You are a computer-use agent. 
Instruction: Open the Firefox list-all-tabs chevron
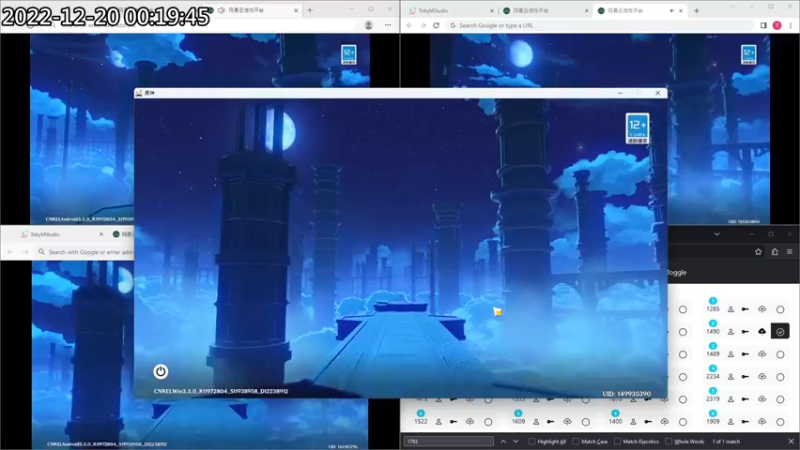[717, 234]
